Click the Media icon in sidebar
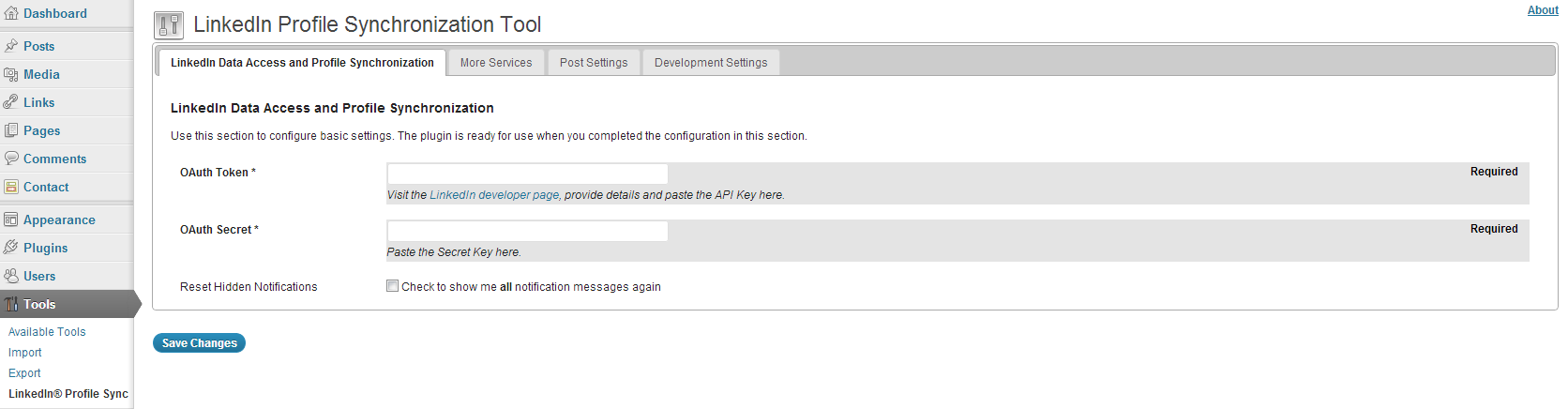 pos(11,74)
